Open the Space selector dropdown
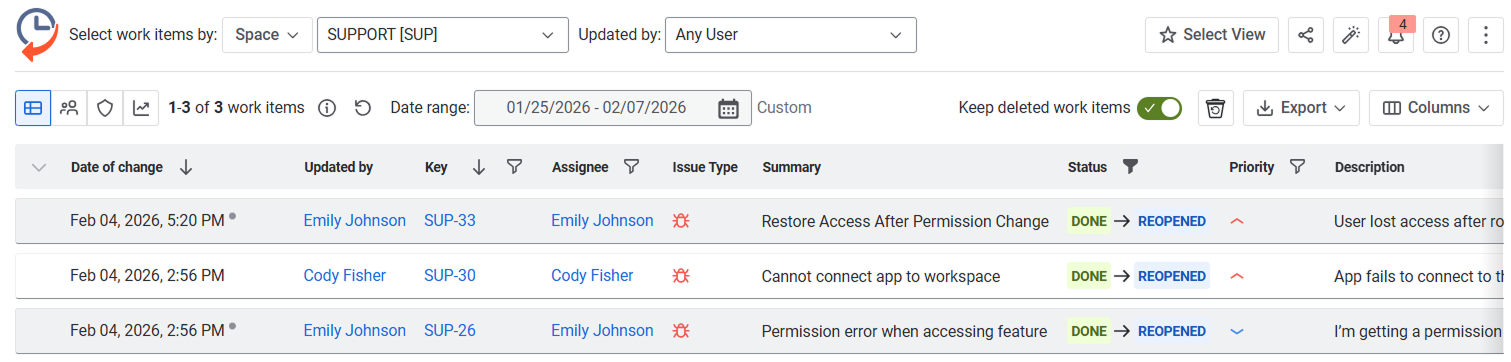Viewport: 1511px width, 362px height. 267,34
